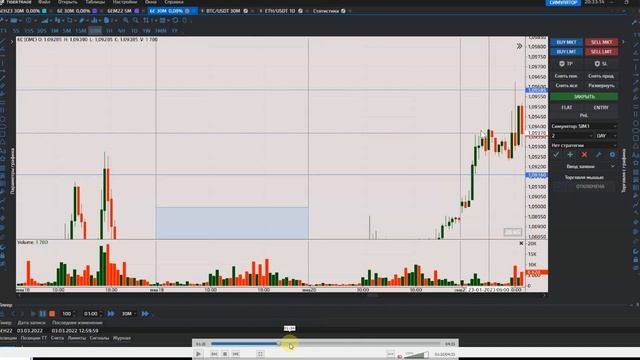Open strategy settings gear icon
This screenshot has width=640, height=360.
coord(612,155)
